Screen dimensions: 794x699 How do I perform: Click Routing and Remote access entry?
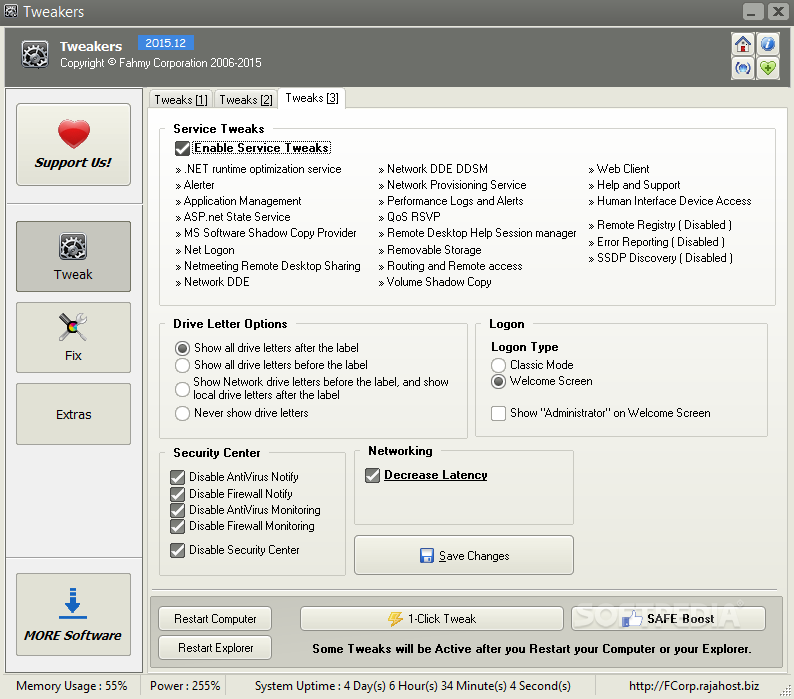point(451,266)
